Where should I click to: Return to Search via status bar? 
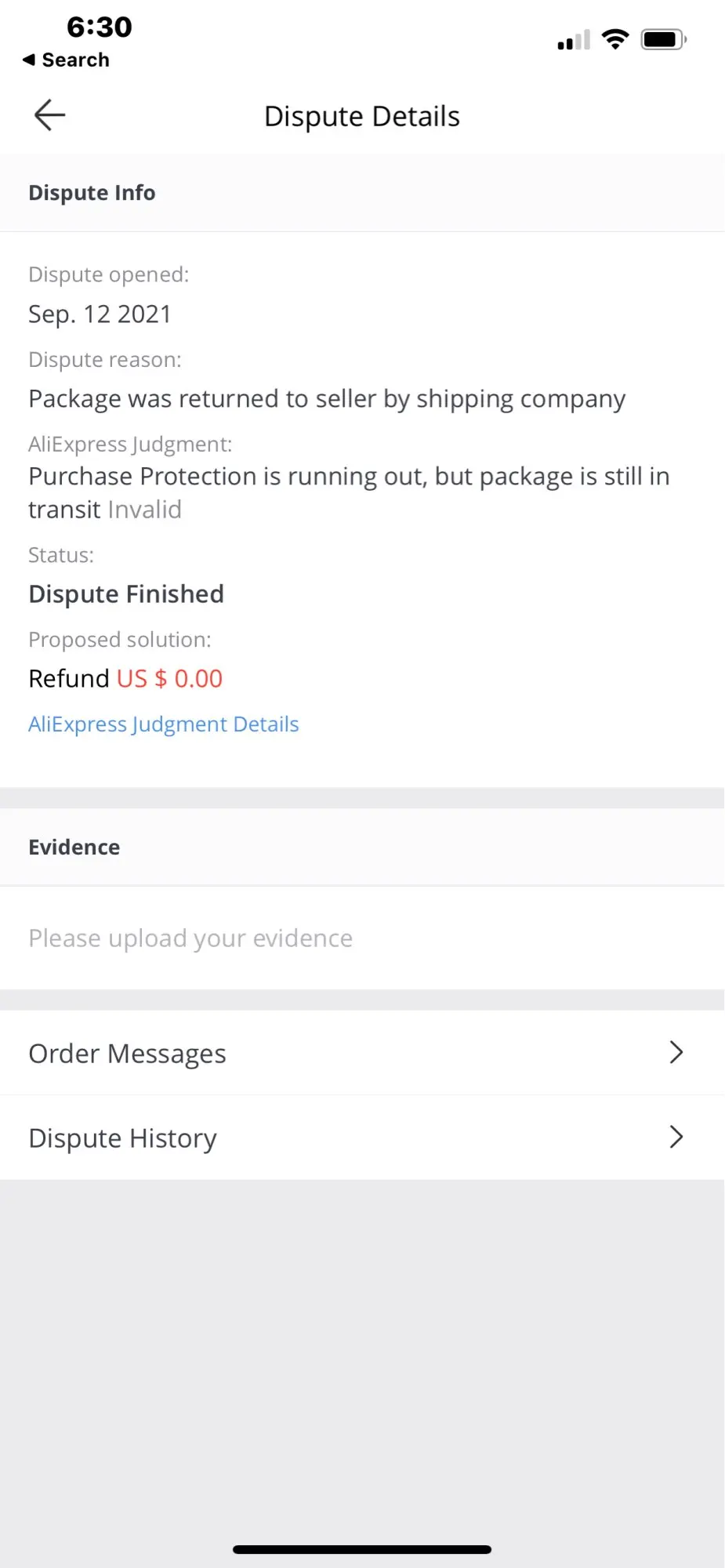67,60
